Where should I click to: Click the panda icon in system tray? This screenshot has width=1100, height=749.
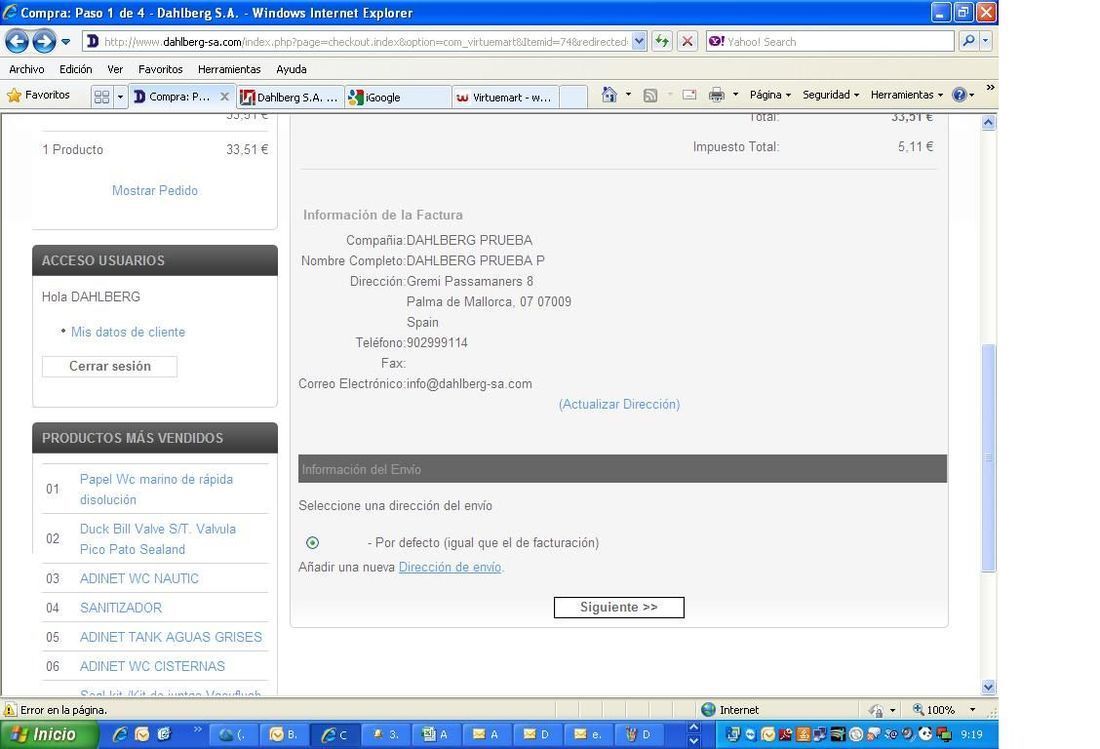click(x=926, y=734)
